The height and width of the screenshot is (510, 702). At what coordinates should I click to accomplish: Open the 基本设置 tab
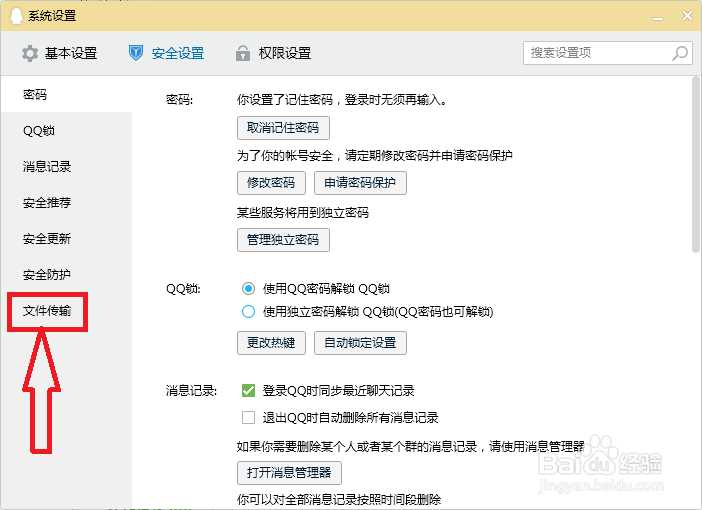(x=60, y=53)
